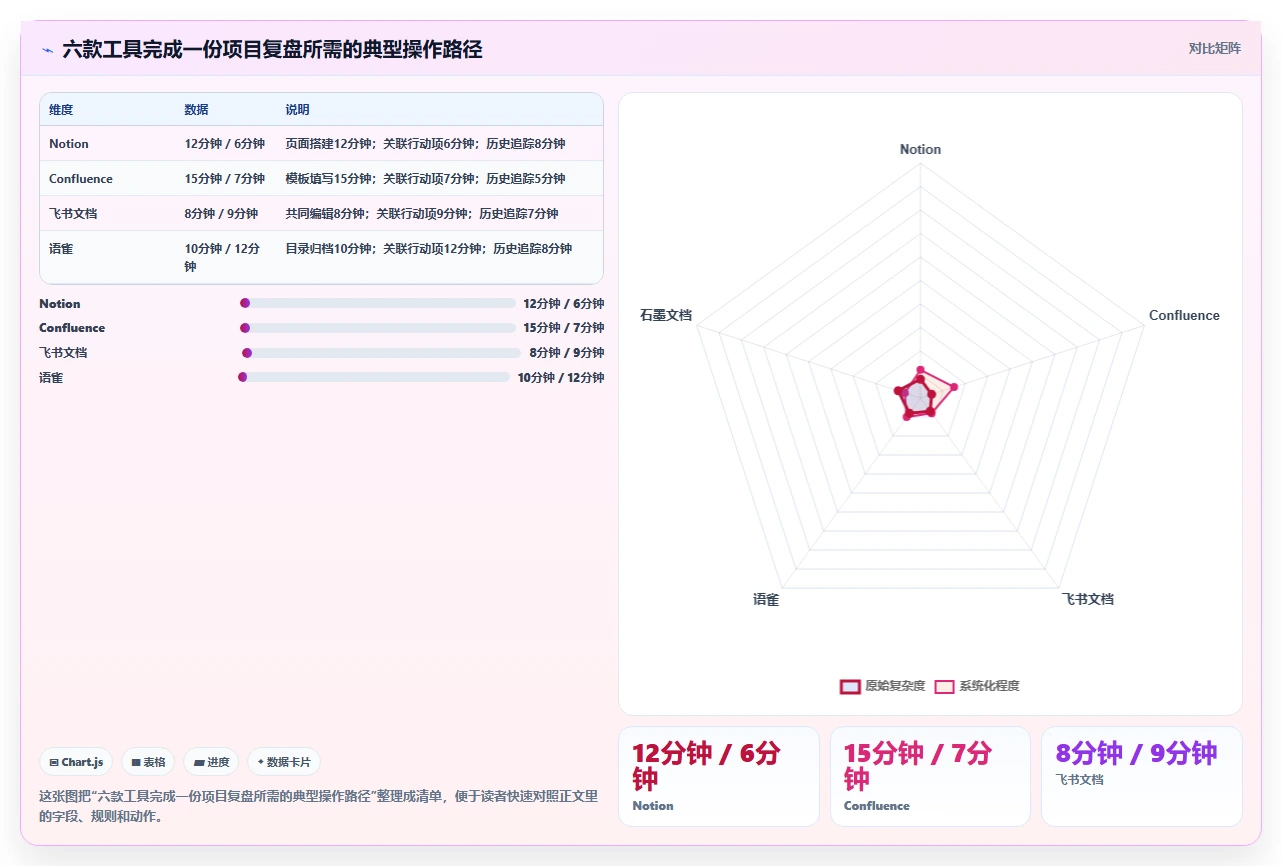
Task: Click the 对比矩阵 label at top right
Action: pyautogui.click(x=1214, y=48)
